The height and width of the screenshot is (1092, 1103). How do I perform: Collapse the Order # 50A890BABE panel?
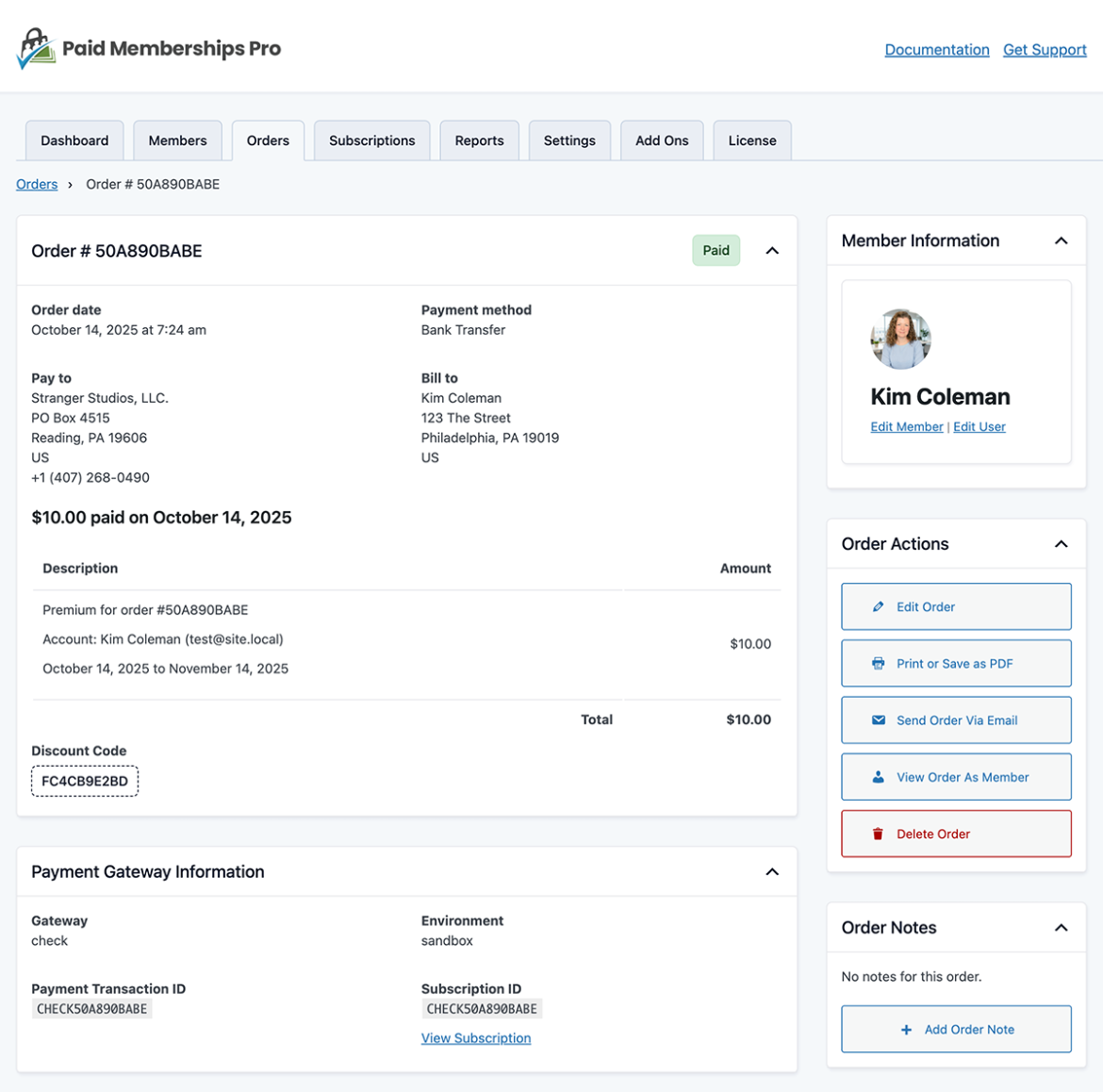click(x=772, y=250)
